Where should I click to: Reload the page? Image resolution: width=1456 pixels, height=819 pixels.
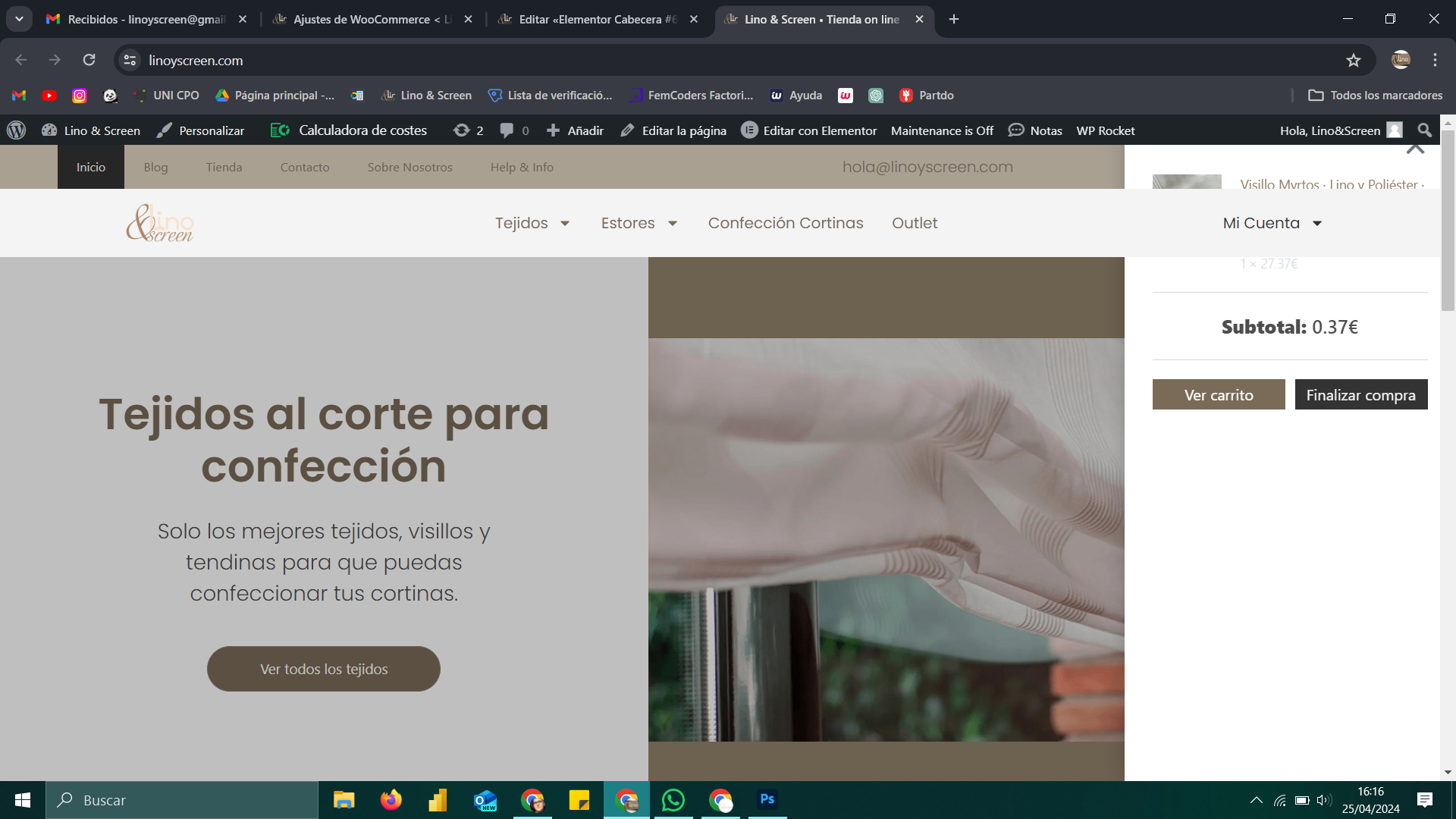[89, 60]
